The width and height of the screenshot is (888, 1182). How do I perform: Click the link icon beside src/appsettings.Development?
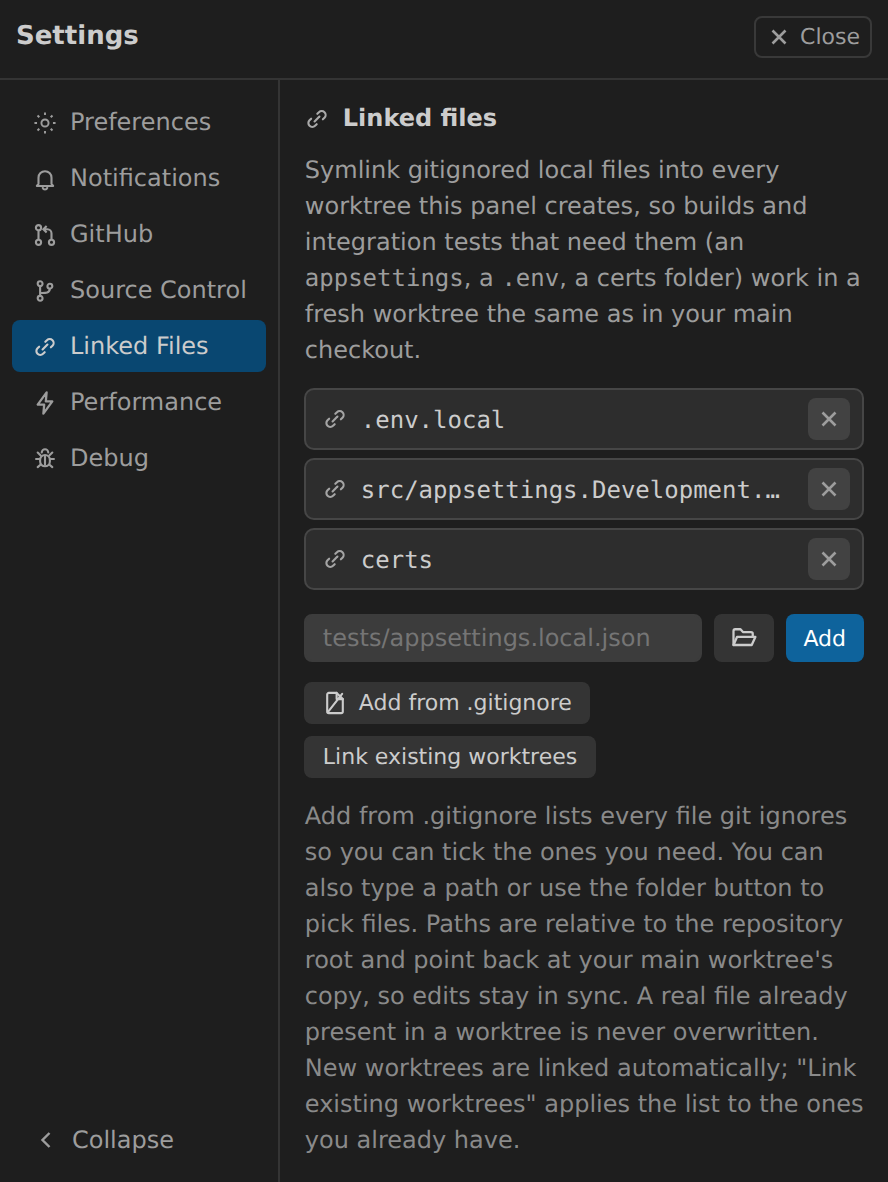[x=335, y=489]
